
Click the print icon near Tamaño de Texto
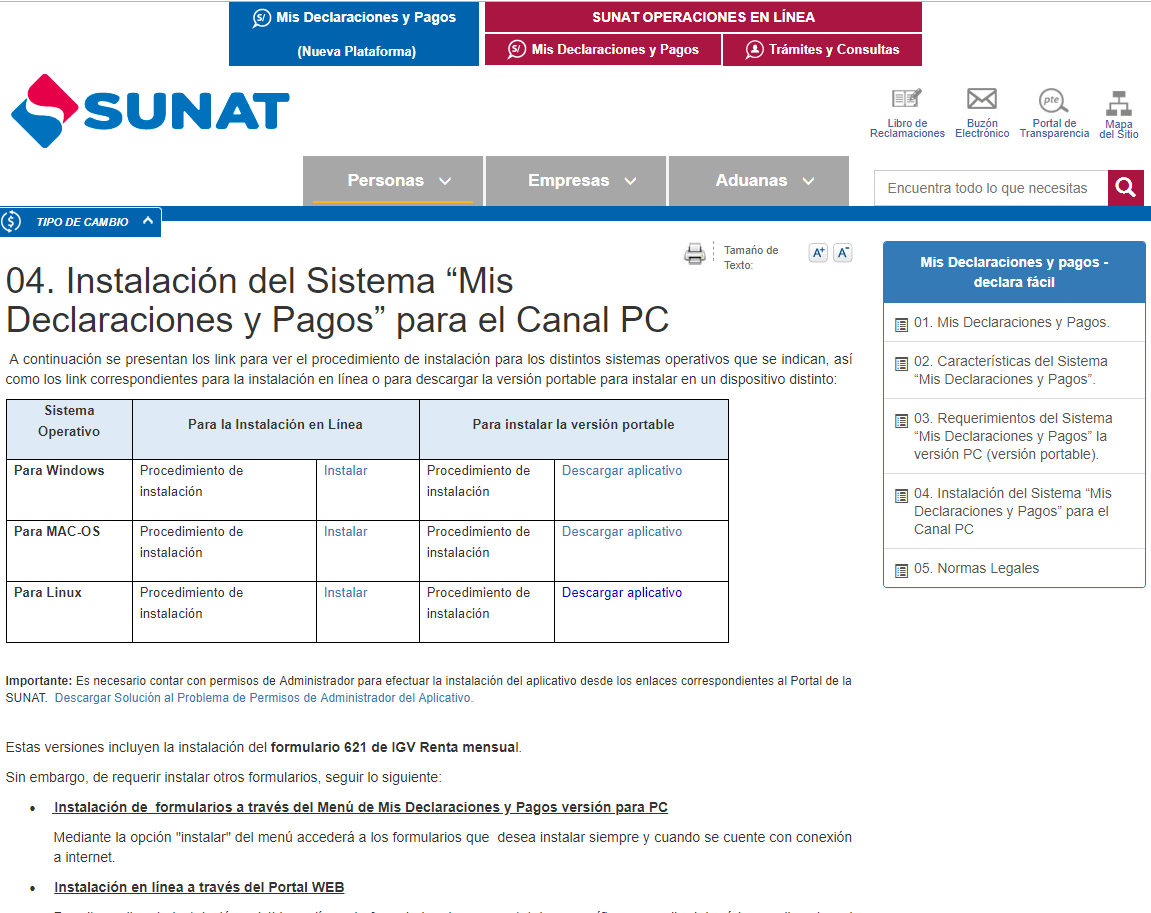click(x=695, y=253)
